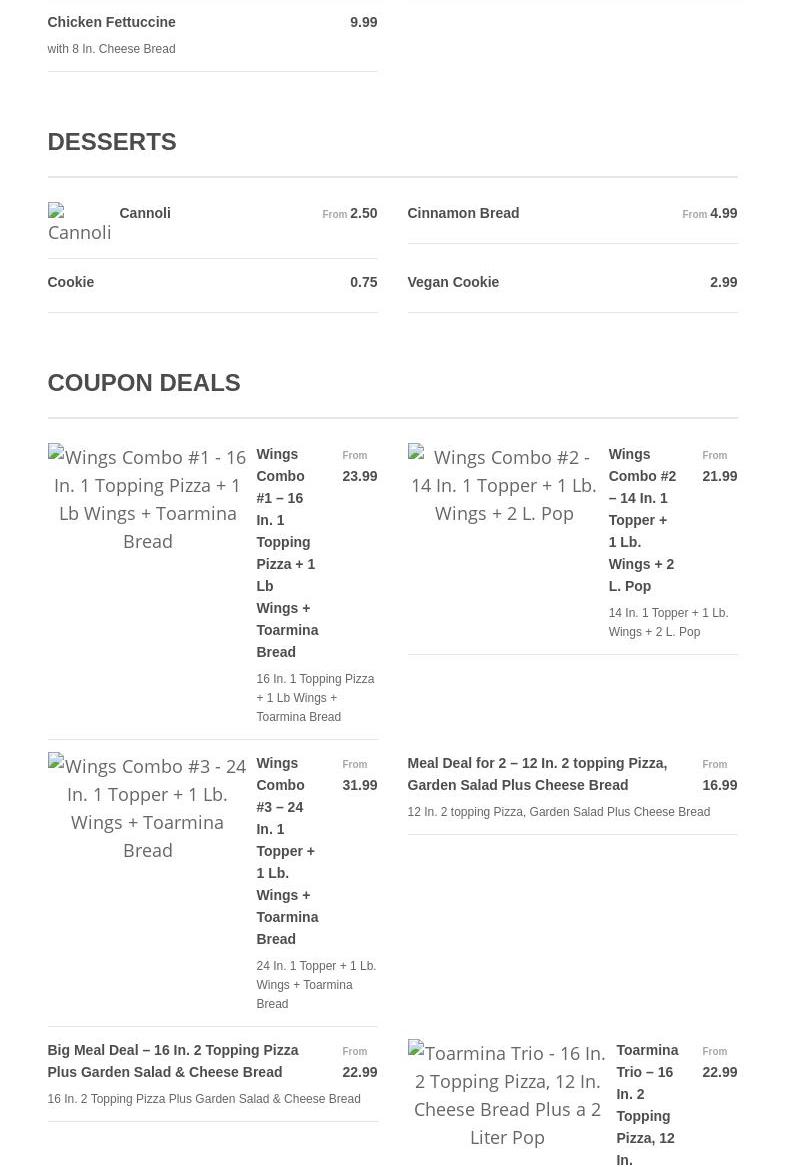Click the 16.99 Meal Deal price

pyautogui.click(x=720, y=785)
